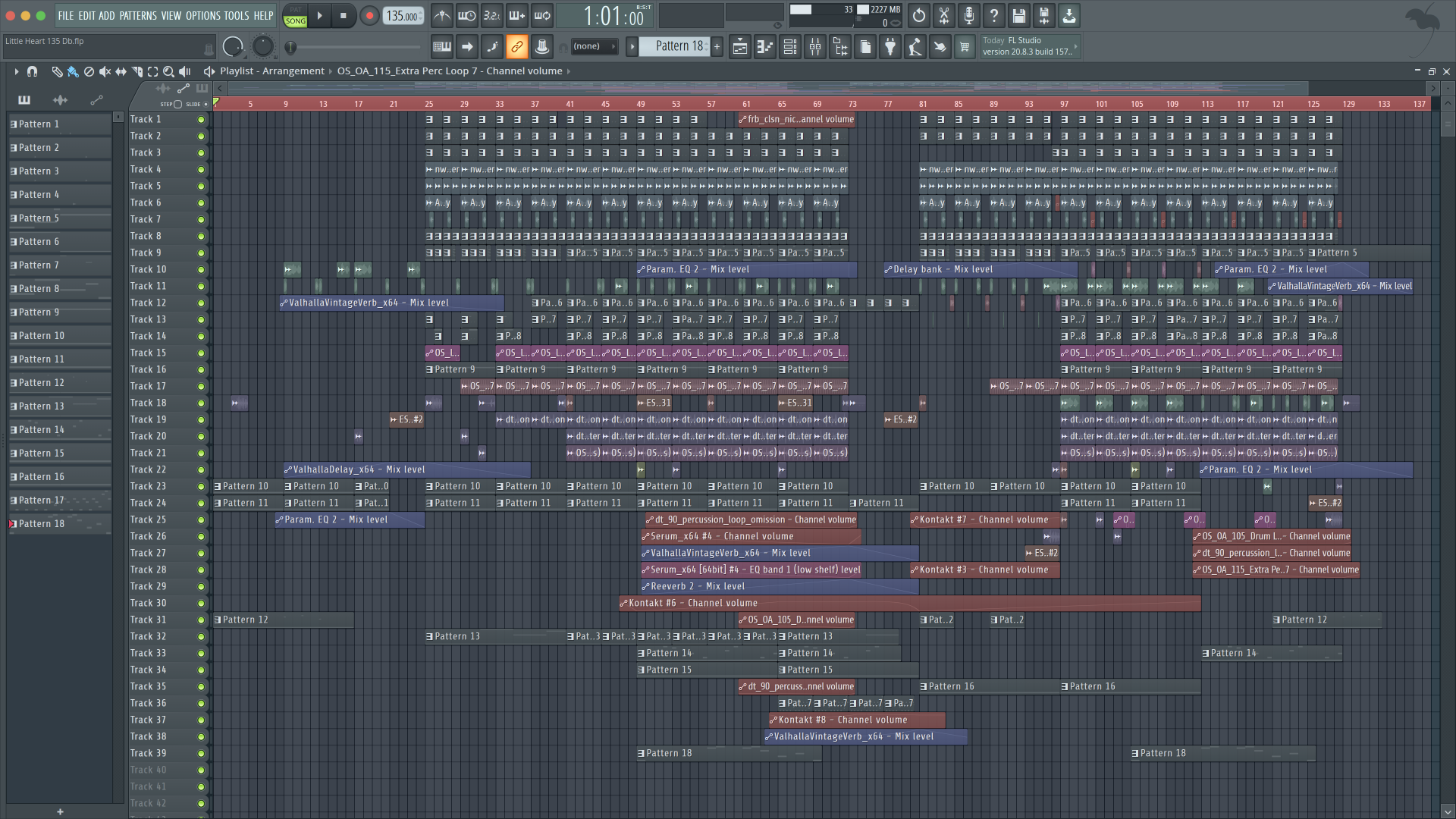1456x819 pixels.
Task: Adjust the main volume knob
Action: pos(233,47)
